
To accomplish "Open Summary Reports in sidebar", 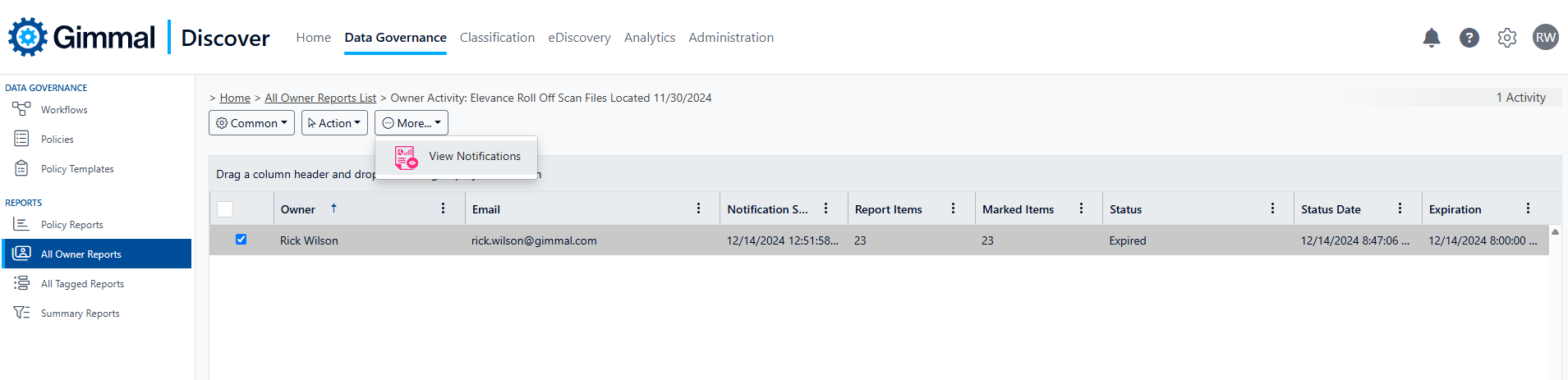I will (80, 314).
